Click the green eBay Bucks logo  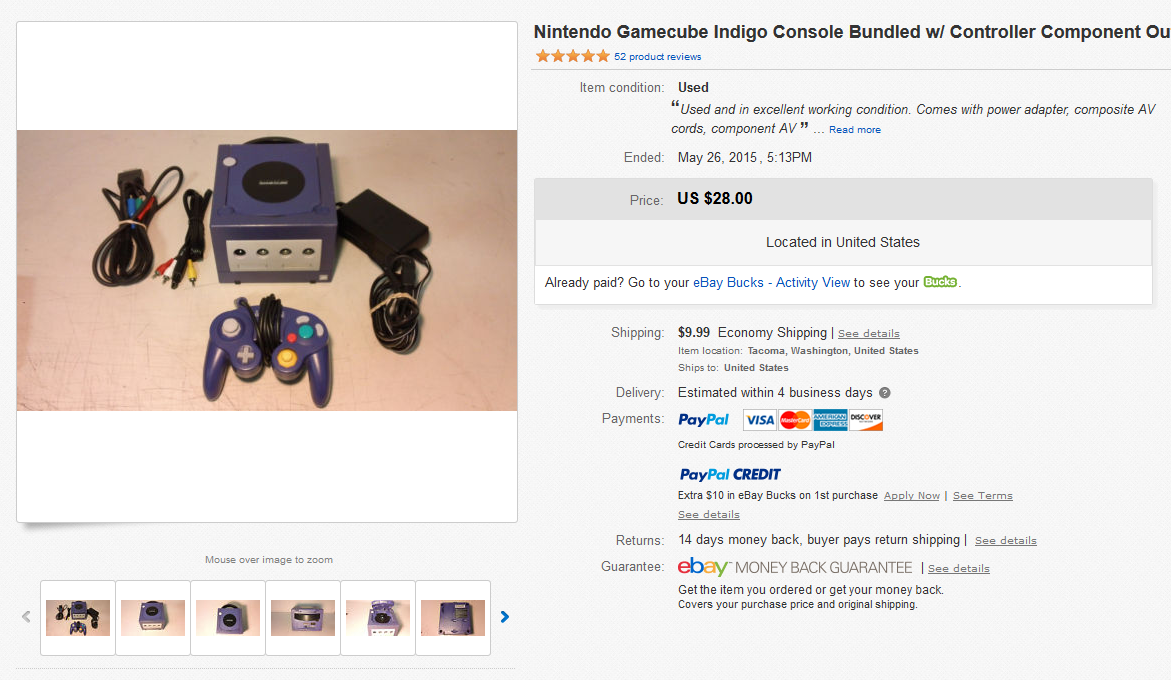click(x=940, y=281)
